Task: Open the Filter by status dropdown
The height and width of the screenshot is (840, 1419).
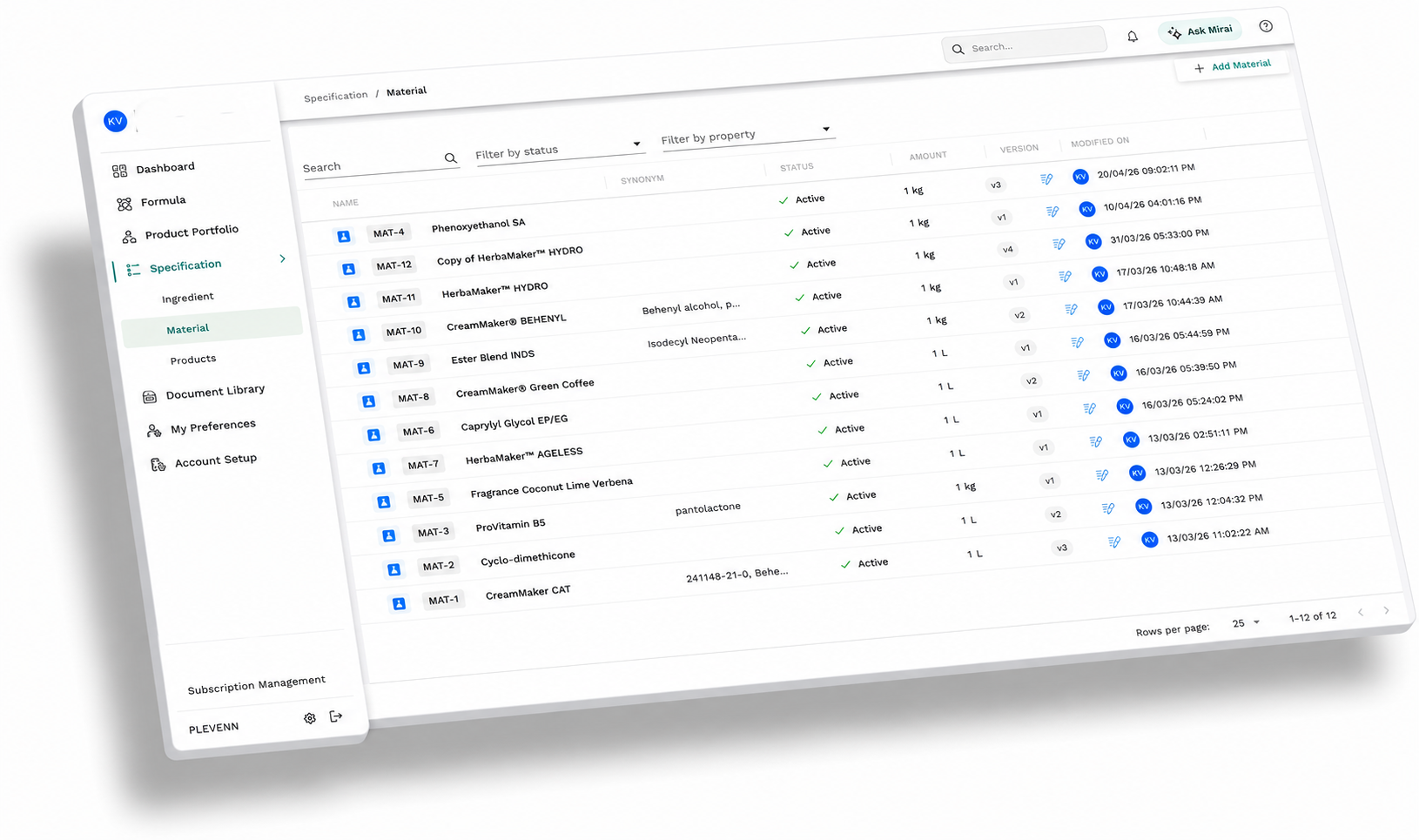Action: tap(559, 149)
